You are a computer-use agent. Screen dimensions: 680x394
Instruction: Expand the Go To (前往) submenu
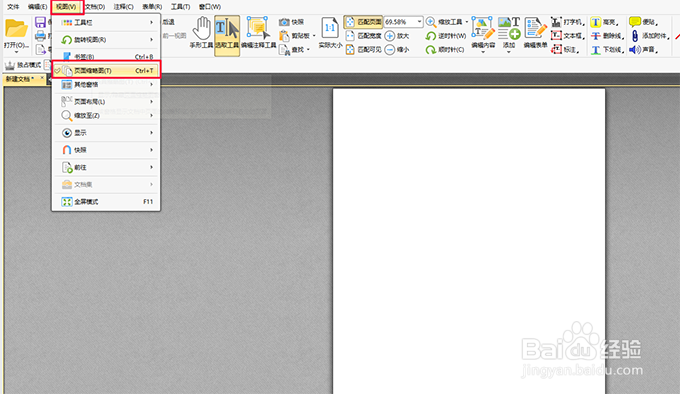tap(106, 167)
